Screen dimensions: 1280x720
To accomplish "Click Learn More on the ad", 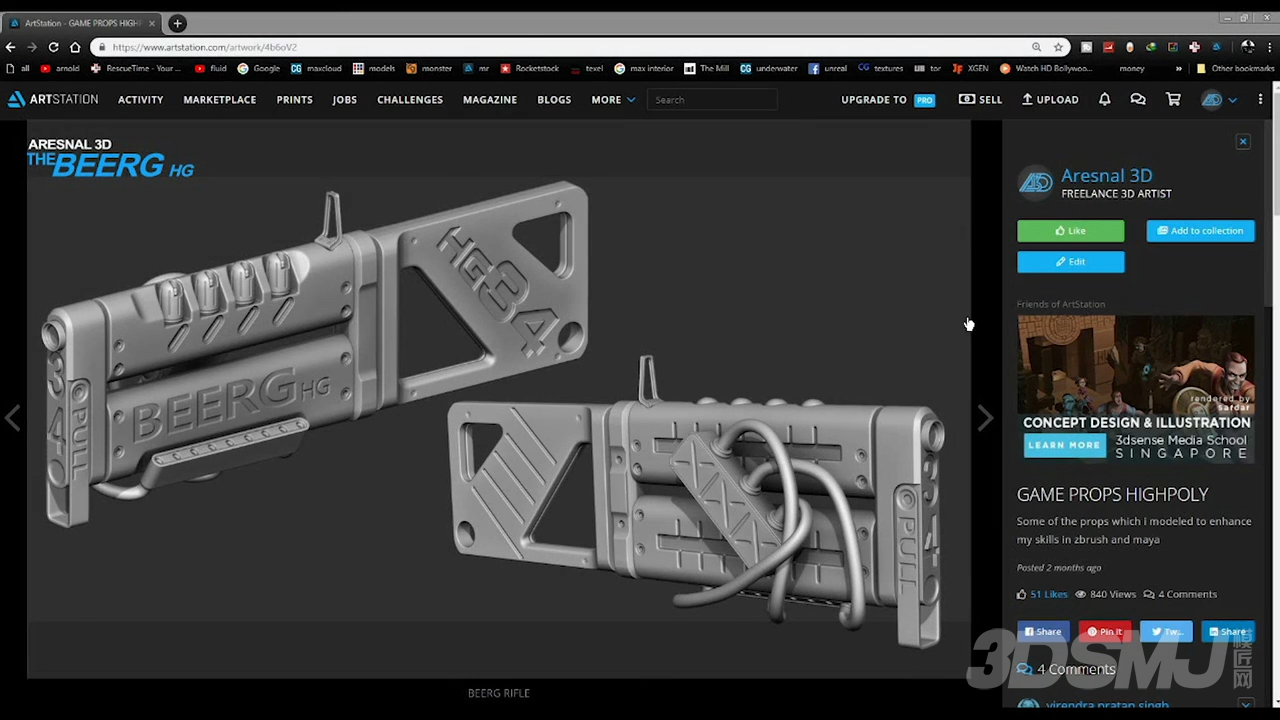I will [x=1063, y=445].
